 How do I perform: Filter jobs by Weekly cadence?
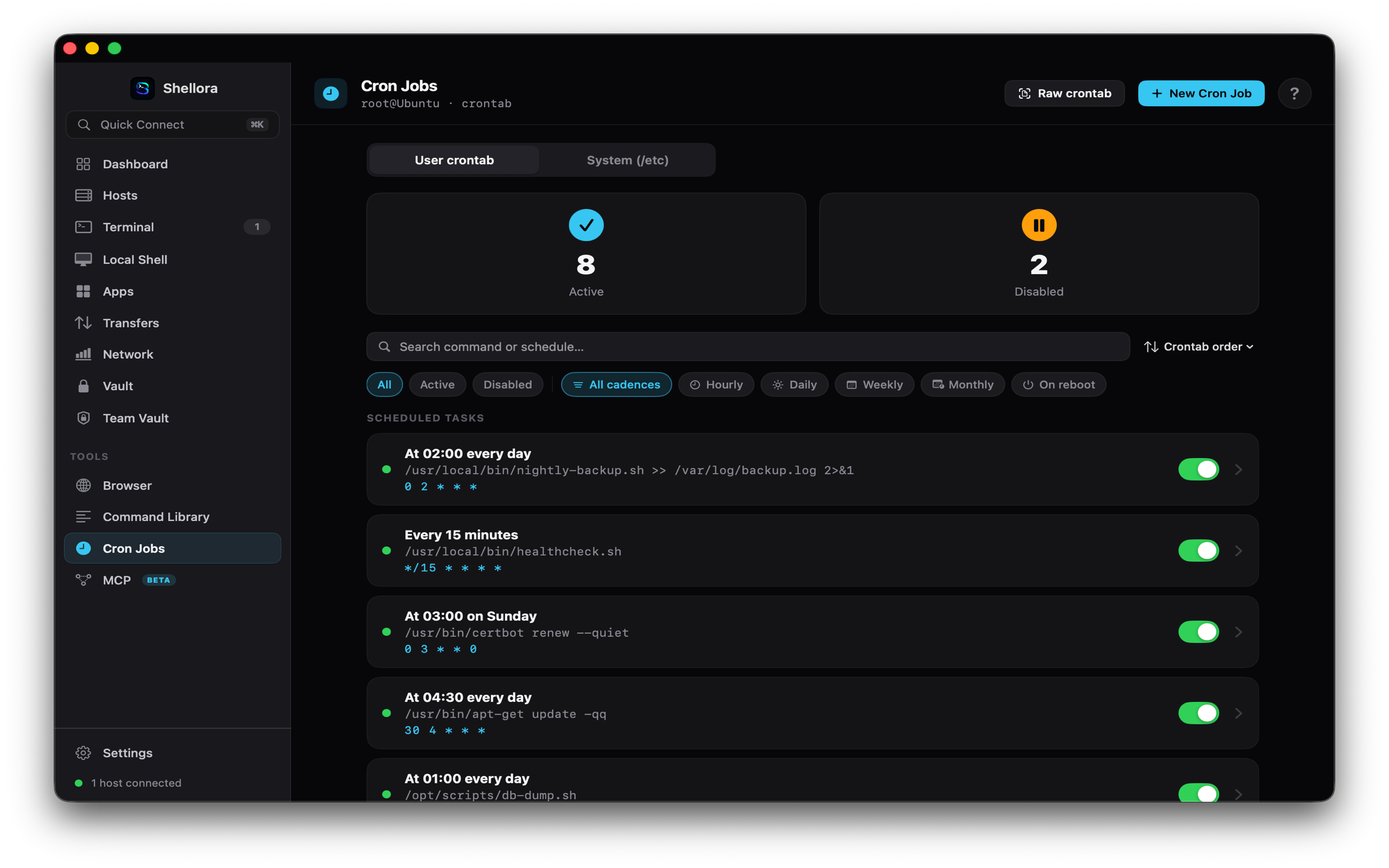pos(874,385)
